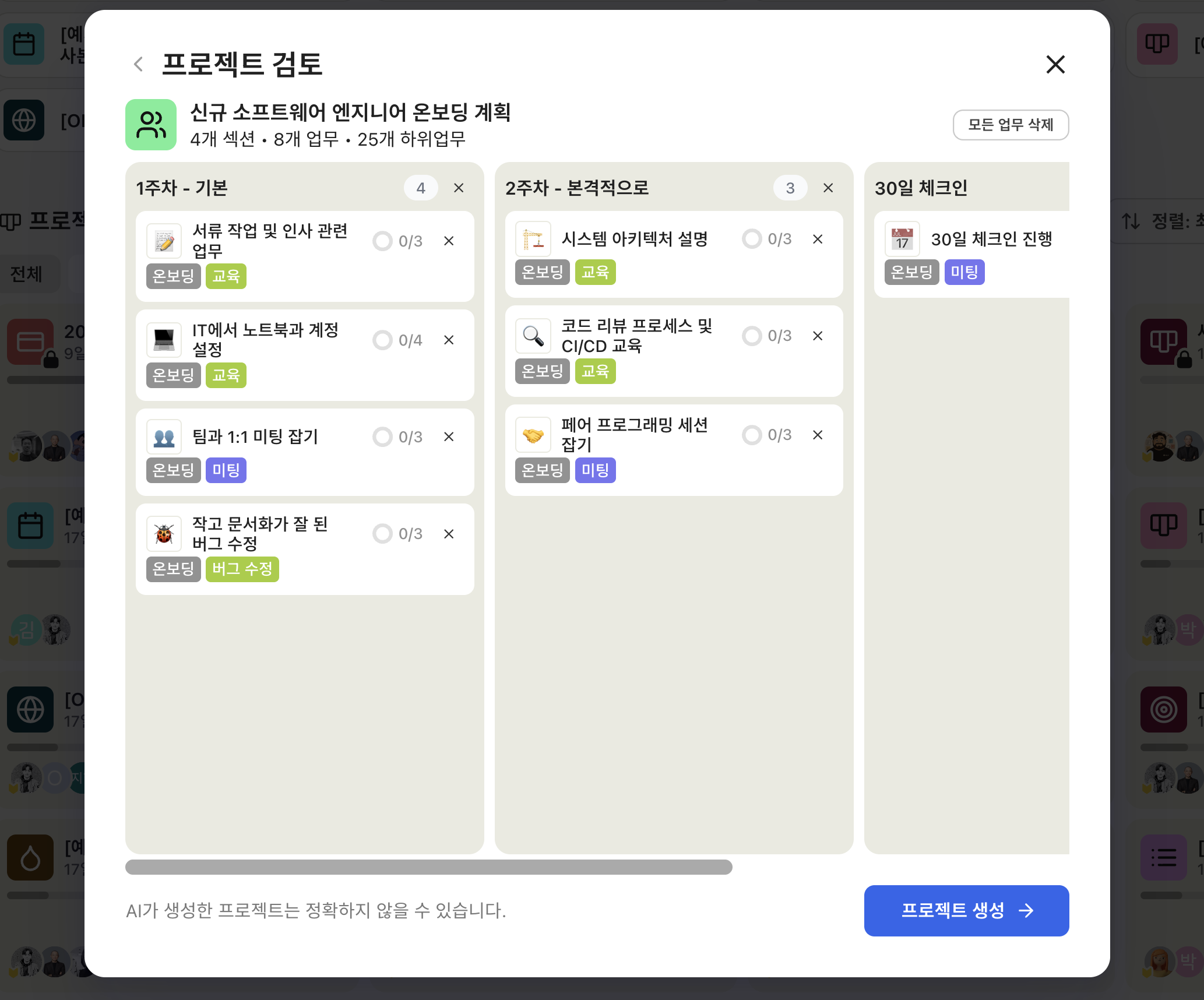Toggle completion circle for 팀과 1:1 미팅 잡기

click(x=382, y=437)
